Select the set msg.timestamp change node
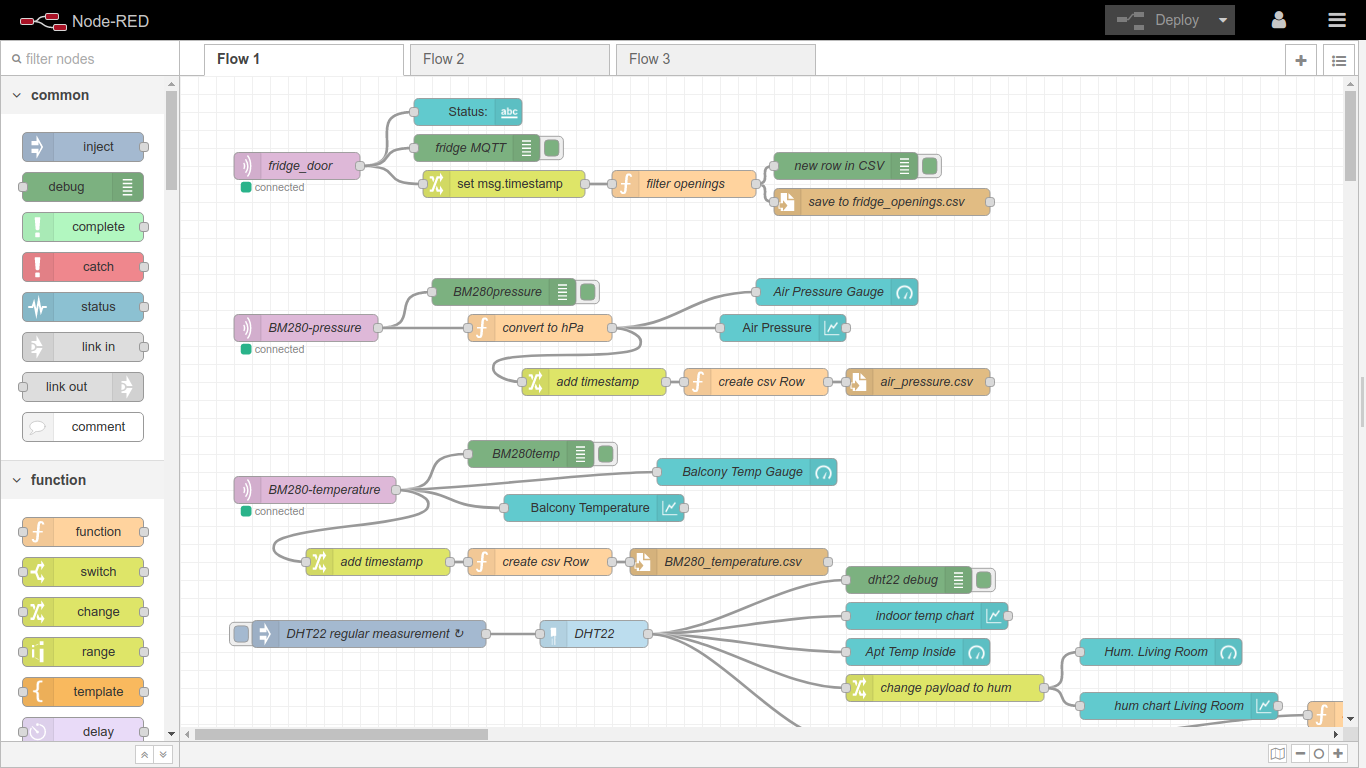The width and height of the screenshot is (1366, 768). point(504,184)
